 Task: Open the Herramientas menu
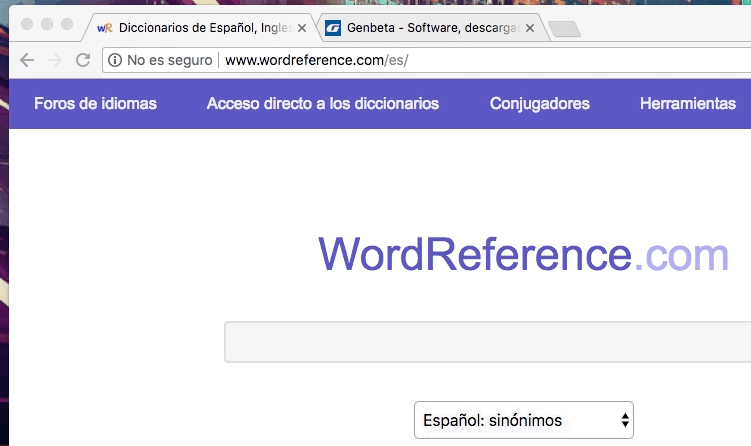click(688, 104)
